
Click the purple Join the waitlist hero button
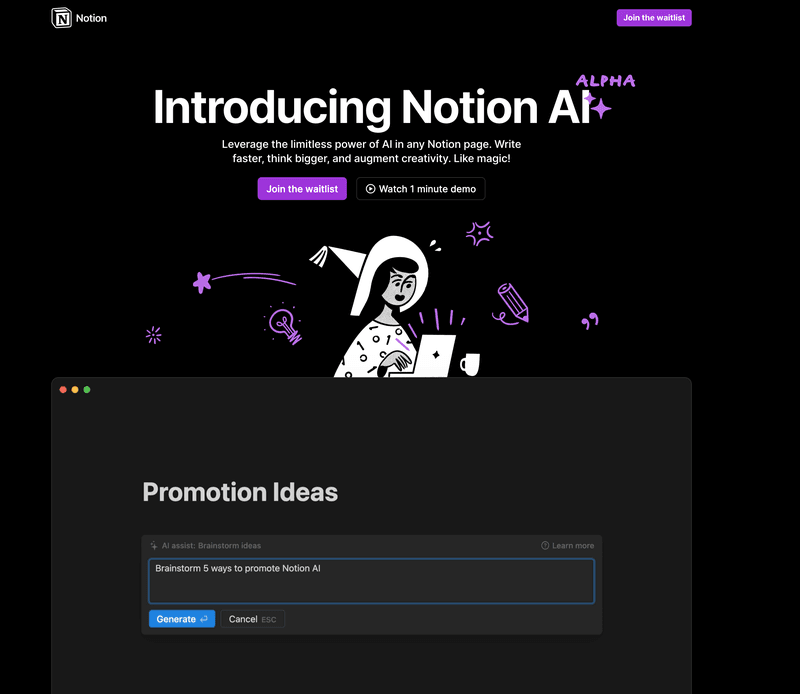(301, 188)
